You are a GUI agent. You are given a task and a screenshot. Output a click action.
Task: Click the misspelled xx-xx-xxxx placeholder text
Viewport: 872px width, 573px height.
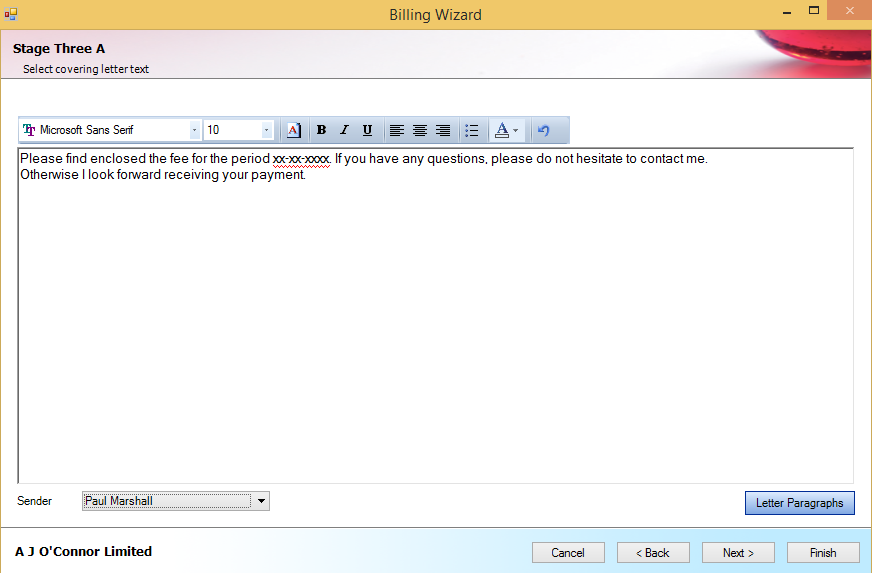(301, 159)
